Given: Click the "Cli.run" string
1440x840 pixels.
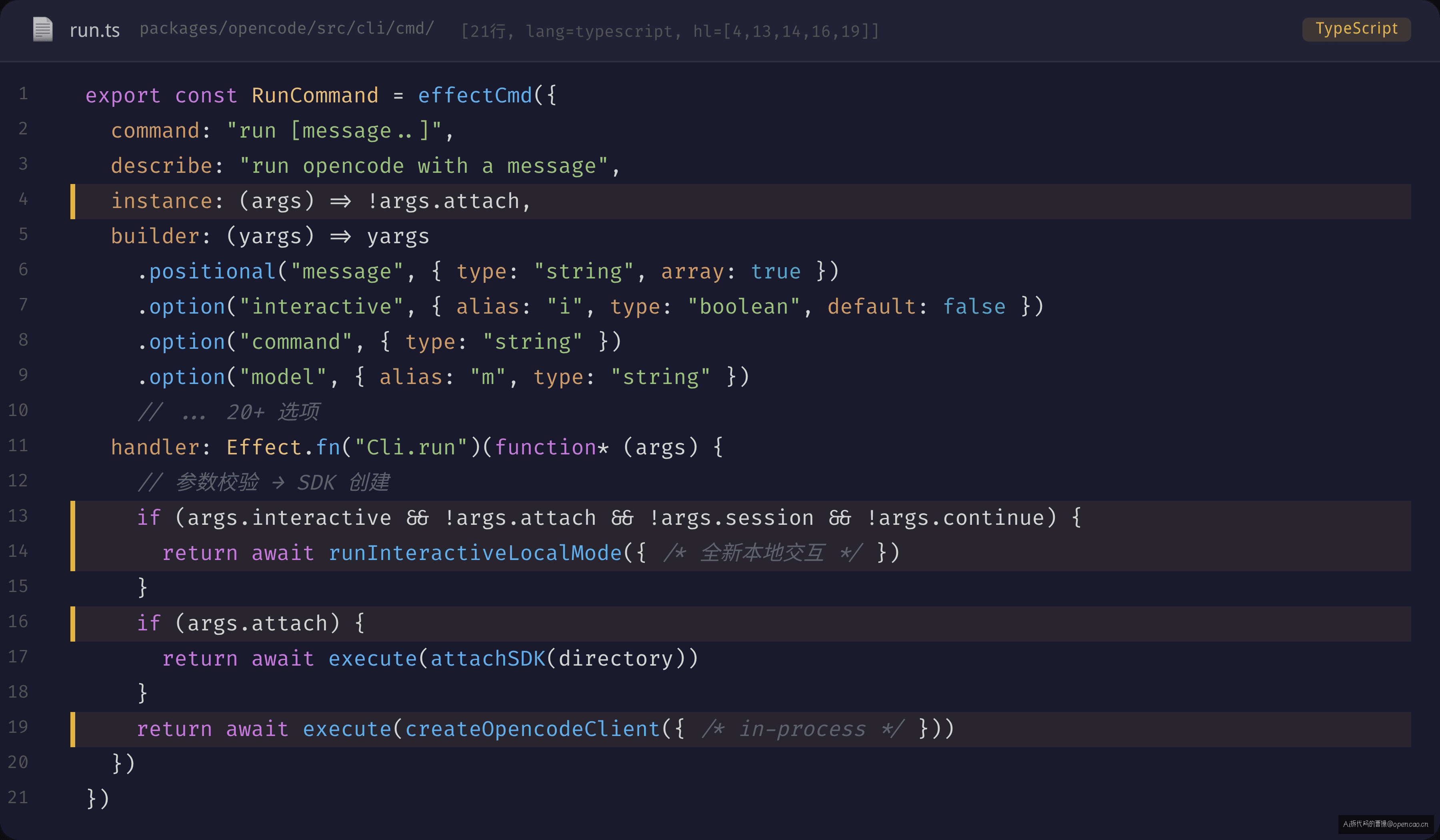Looking at the screenshot, I should pyautogui.click(x=411, y=448).
